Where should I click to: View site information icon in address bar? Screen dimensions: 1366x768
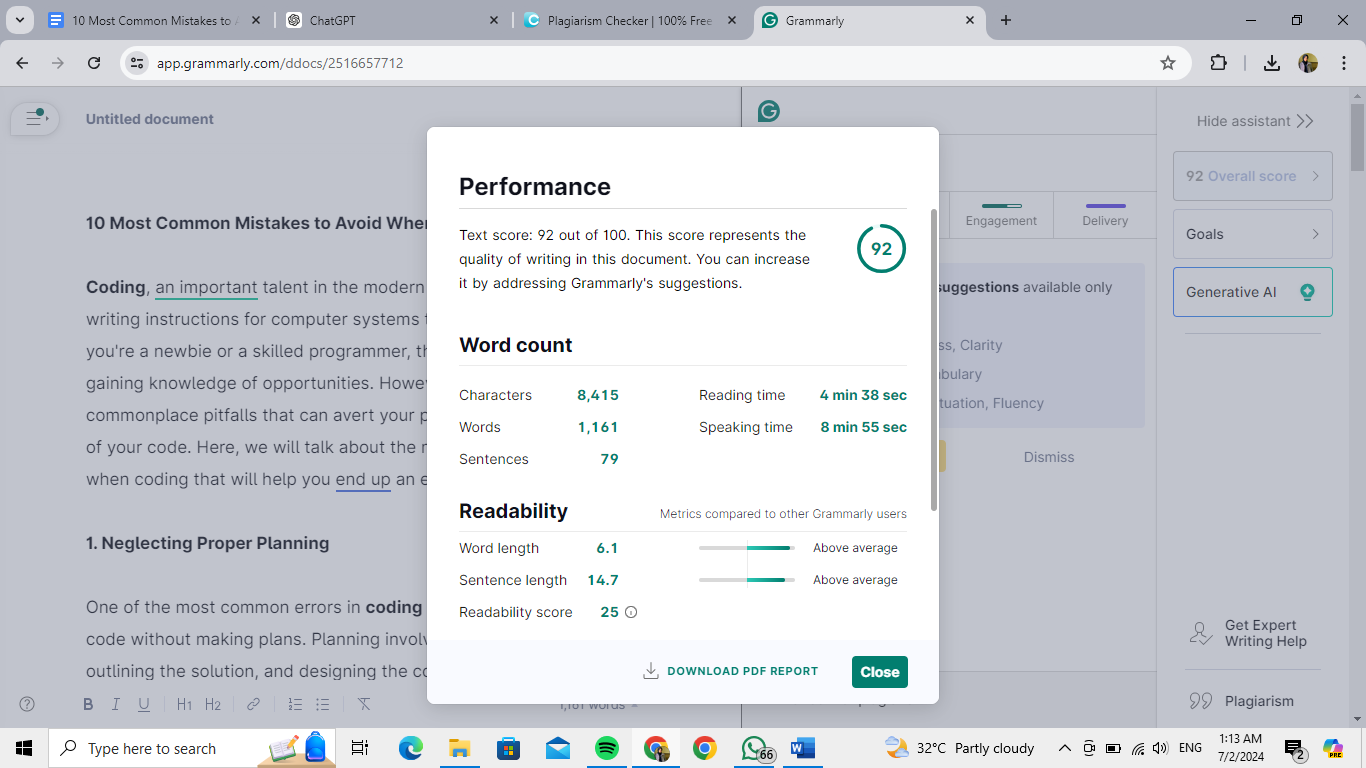138,63
